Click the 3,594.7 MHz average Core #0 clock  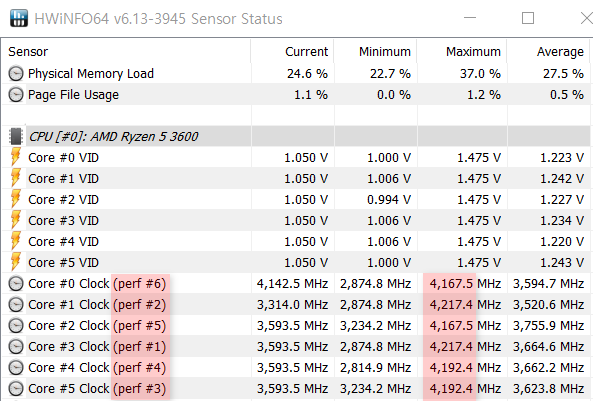tap(548, 284)
